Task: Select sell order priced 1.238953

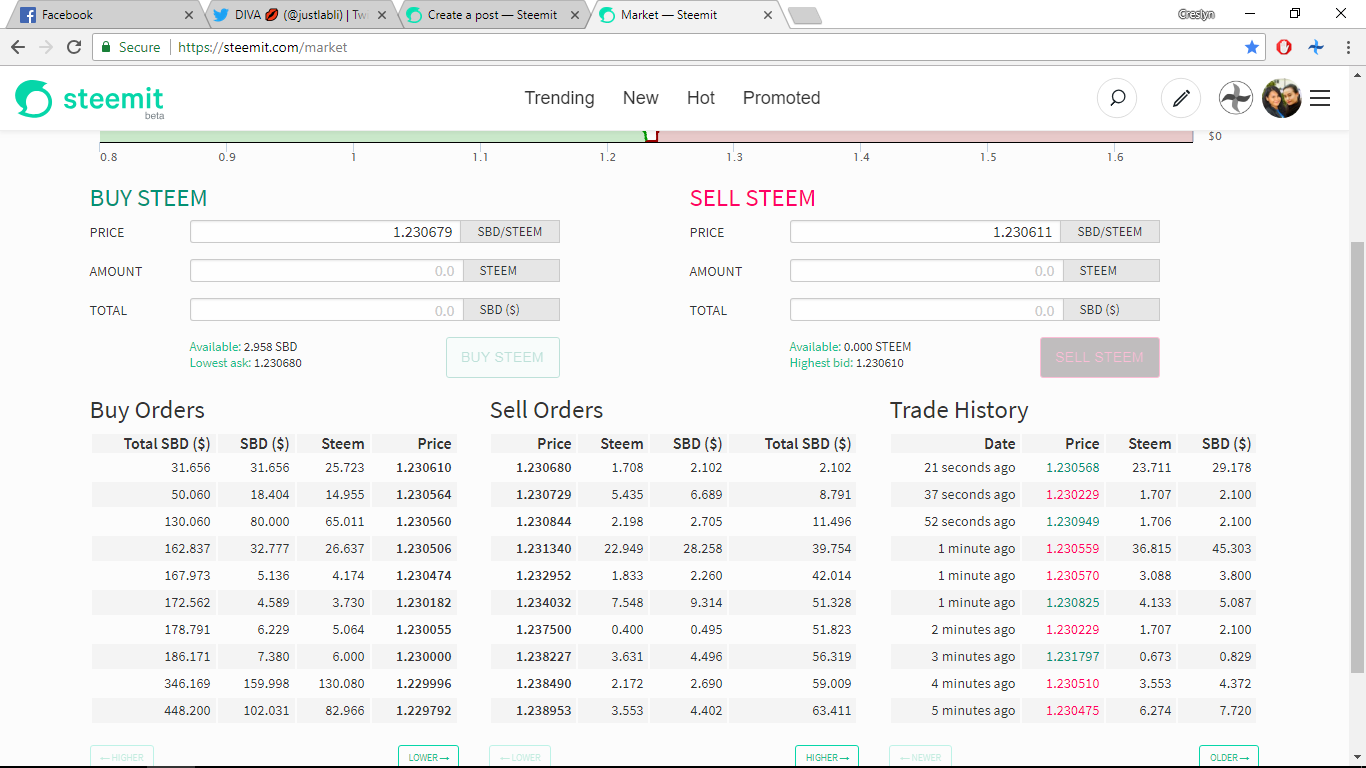Action: click(672, 710)
